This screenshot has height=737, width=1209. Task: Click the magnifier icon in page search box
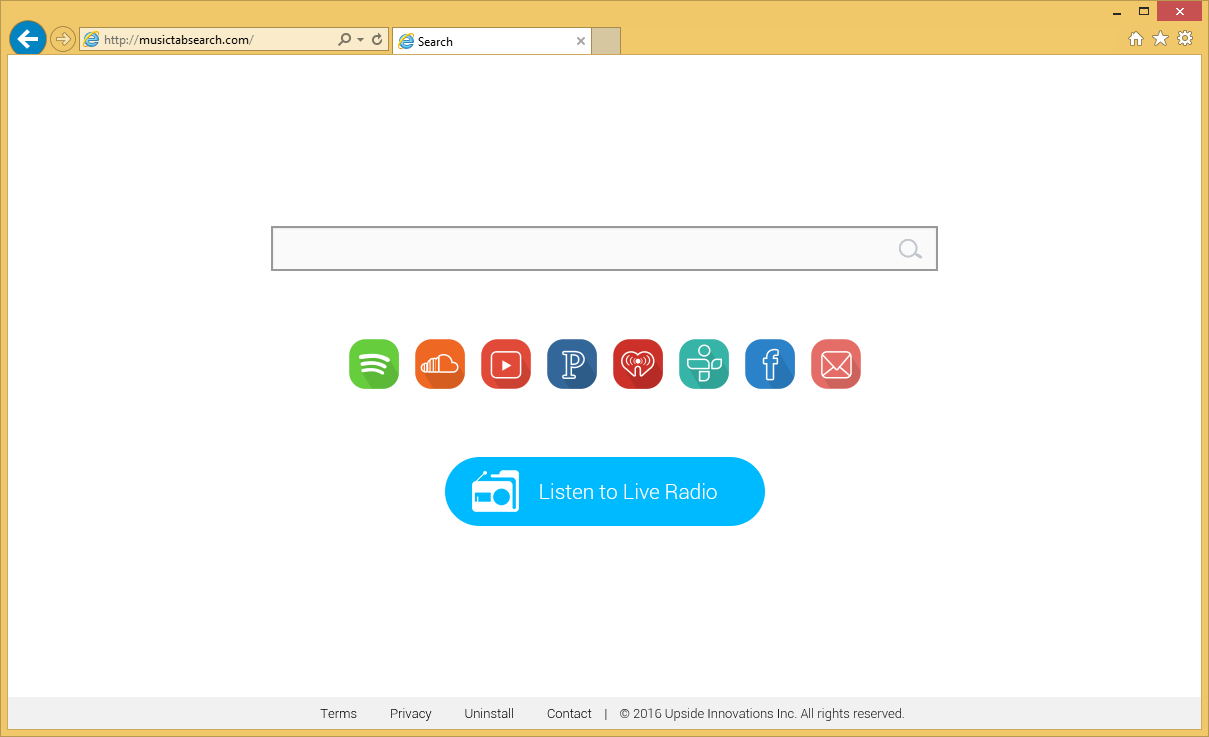point(910,249)
